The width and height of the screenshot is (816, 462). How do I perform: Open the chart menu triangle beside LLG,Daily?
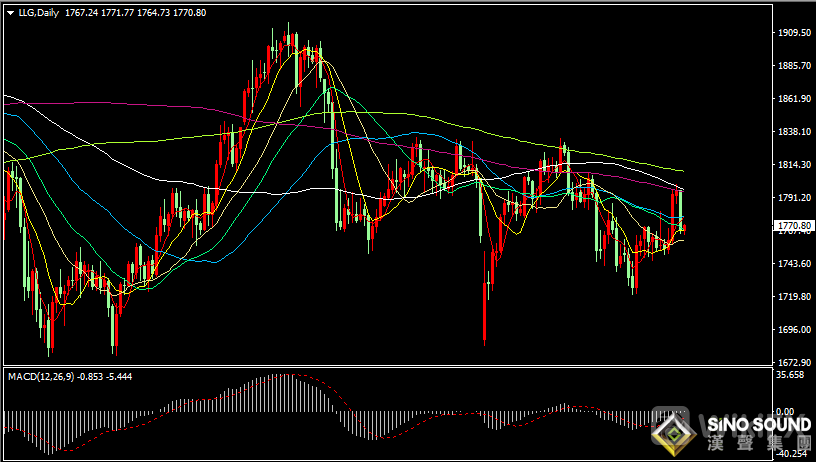(x=10, y=12)
